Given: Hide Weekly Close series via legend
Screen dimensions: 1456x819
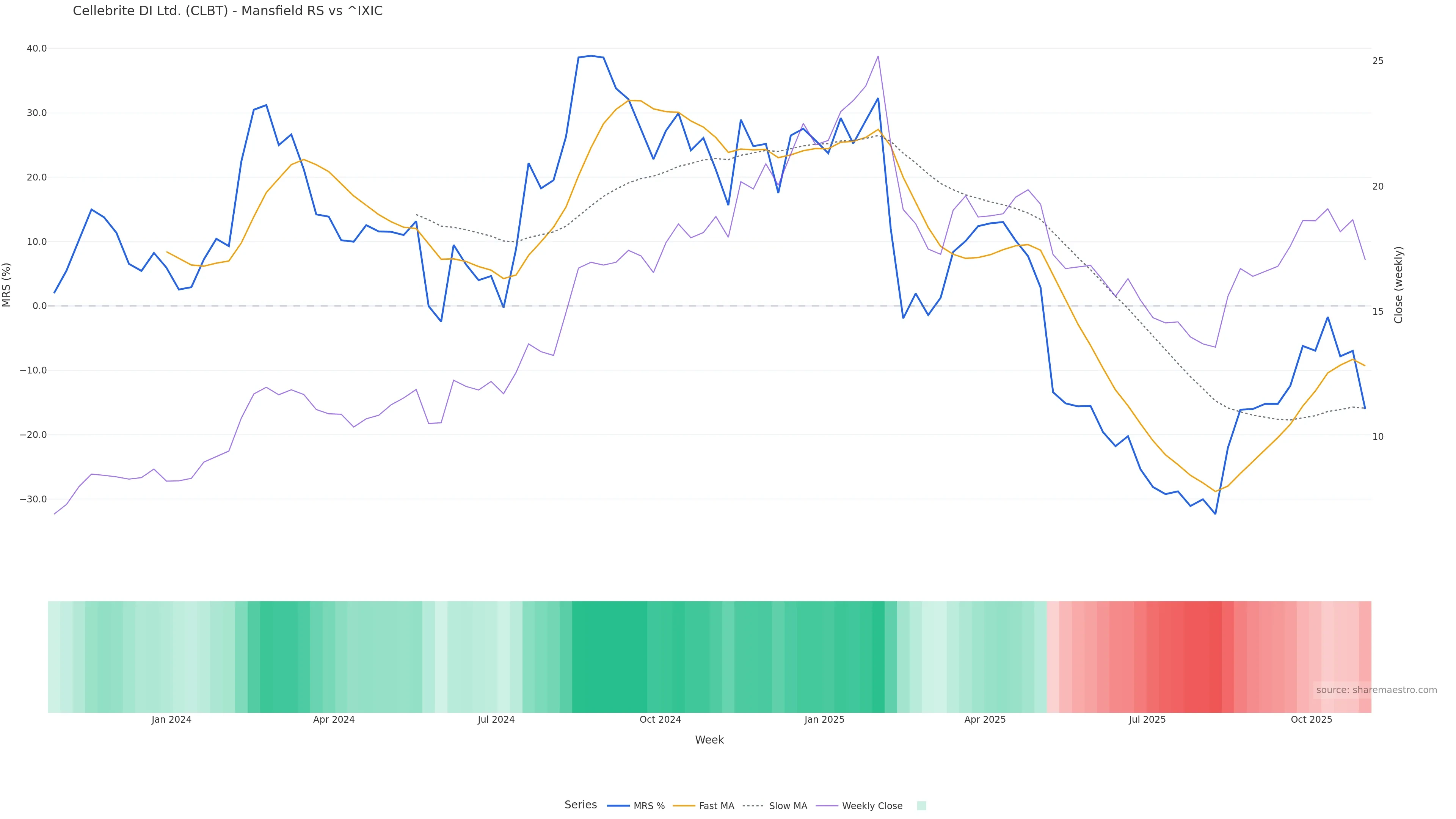Looking at the screenshot, I should 872,806.
